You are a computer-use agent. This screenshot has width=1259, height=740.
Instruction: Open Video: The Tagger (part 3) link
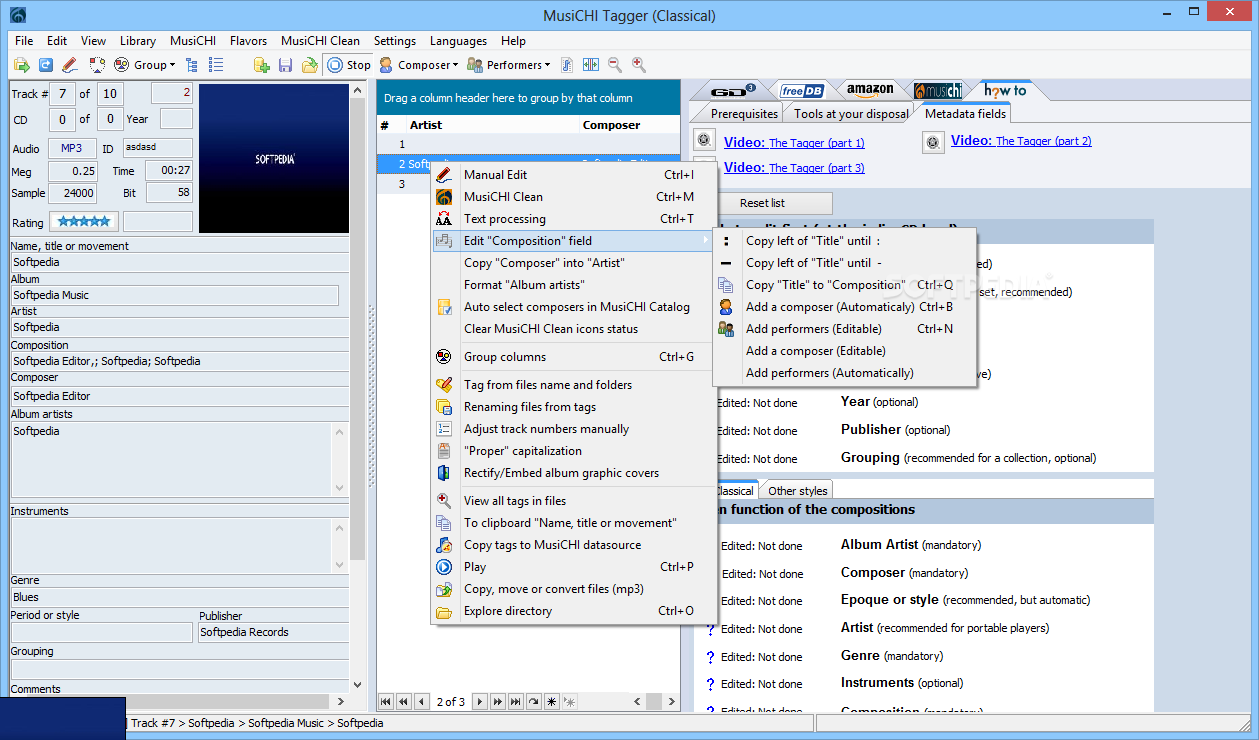[x=794, y=167]
